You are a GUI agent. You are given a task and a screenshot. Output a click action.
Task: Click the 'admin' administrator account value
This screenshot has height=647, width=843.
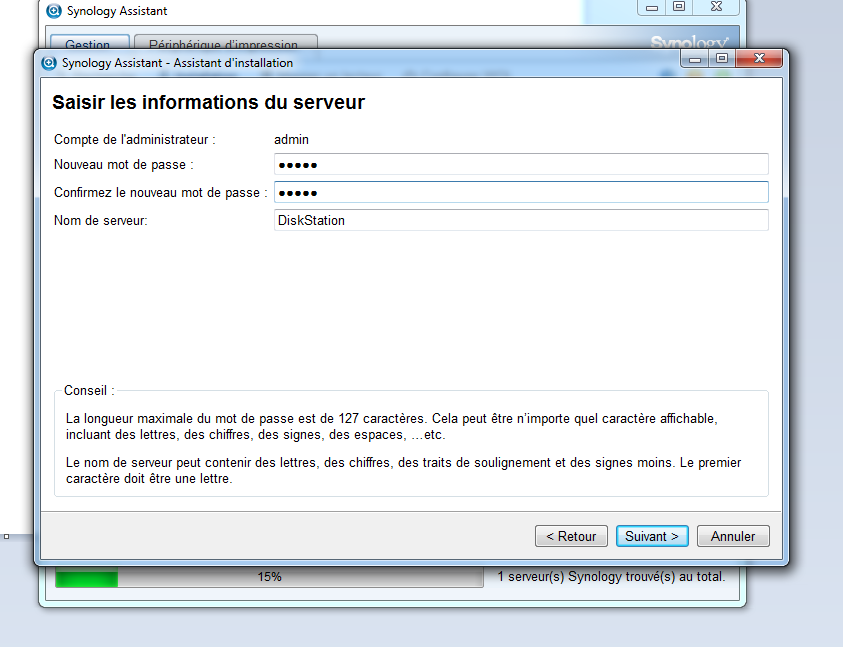291,140
